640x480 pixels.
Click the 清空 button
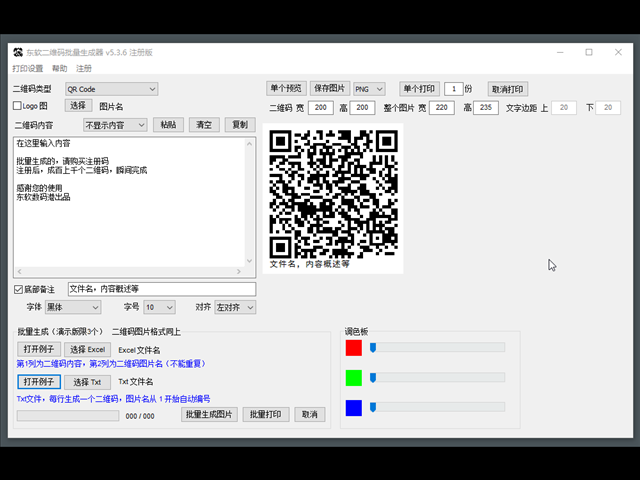pos(204,125)
